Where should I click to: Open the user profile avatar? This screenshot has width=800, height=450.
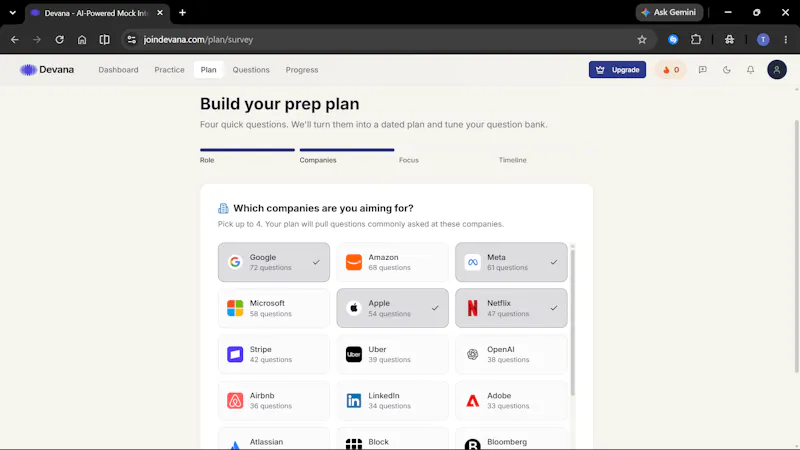(x=777, y=70)
